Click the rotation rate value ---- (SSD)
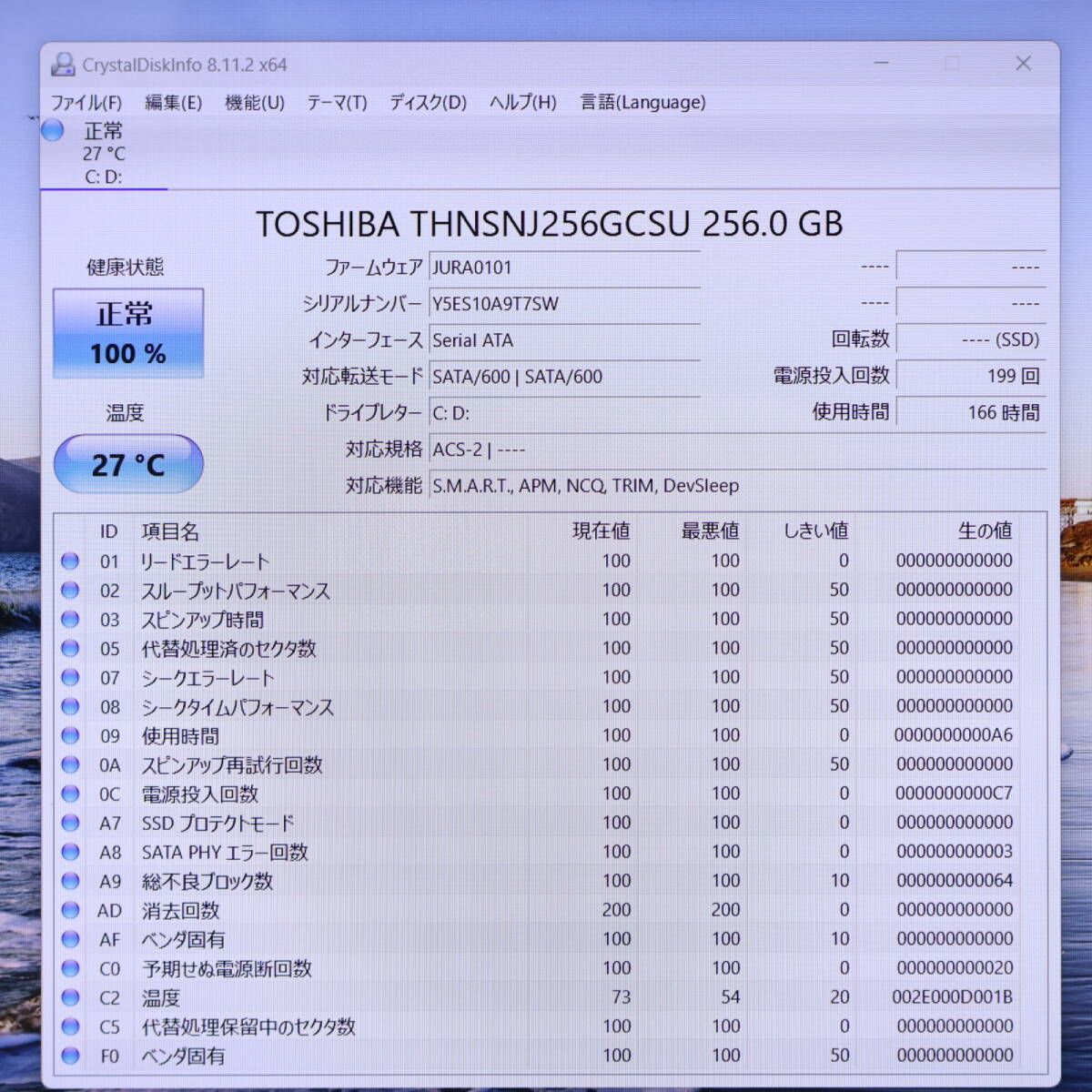1092x1092 pixels. point(971,339)
